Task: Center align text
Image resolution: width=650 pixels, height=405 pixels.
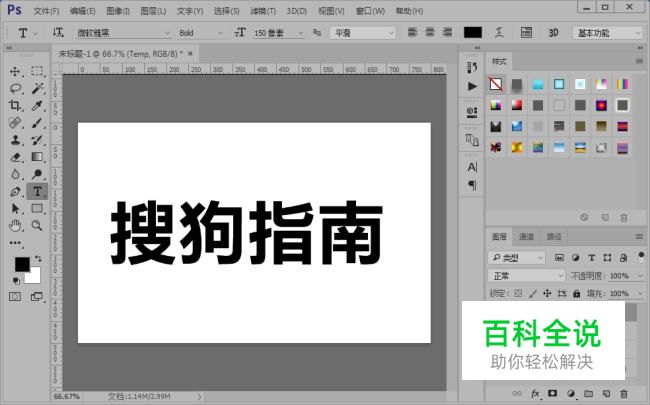Action: point(430,32)
